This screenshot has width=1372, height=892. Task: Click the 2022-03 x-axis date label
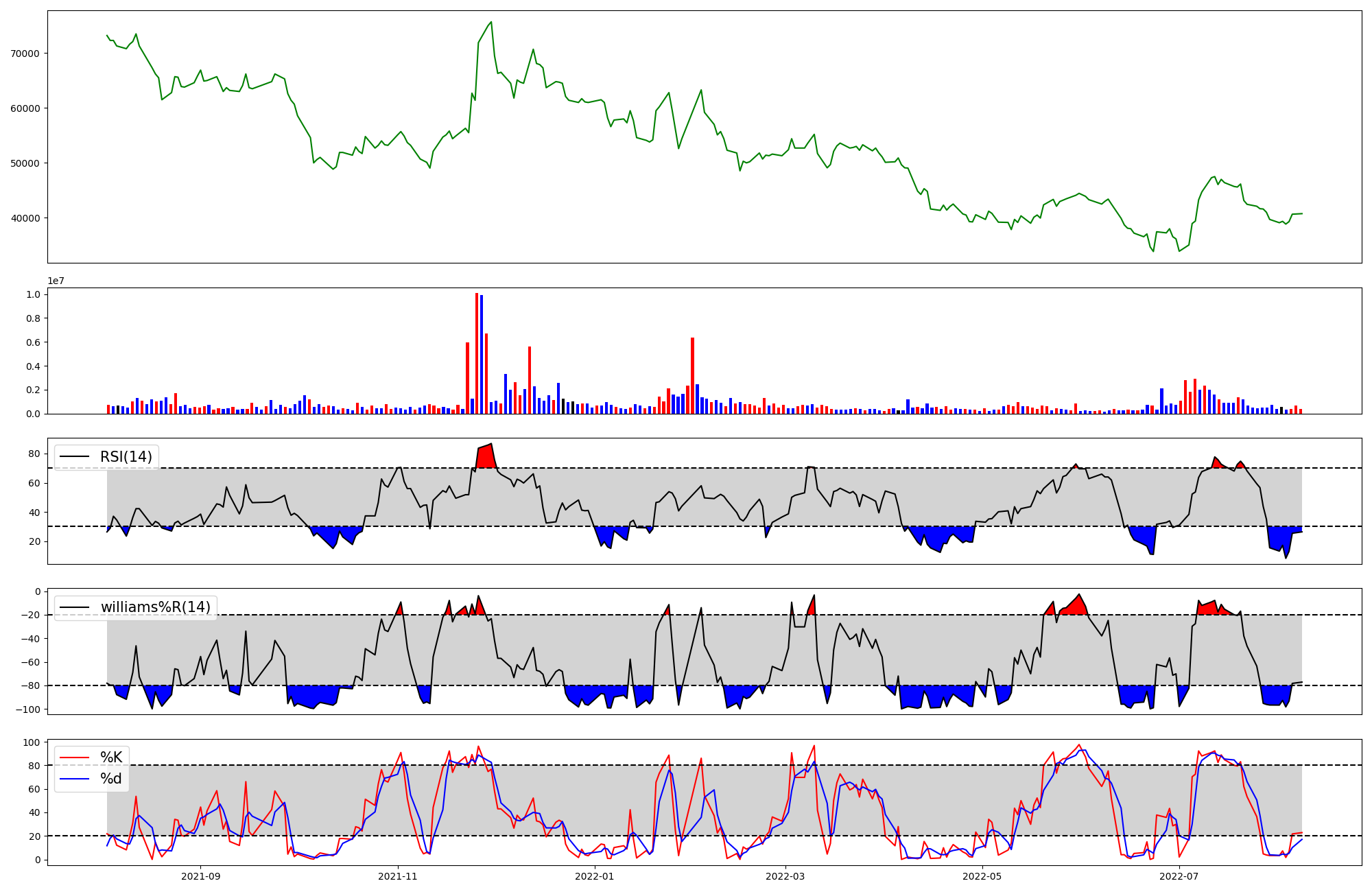(x=785, y=876)
